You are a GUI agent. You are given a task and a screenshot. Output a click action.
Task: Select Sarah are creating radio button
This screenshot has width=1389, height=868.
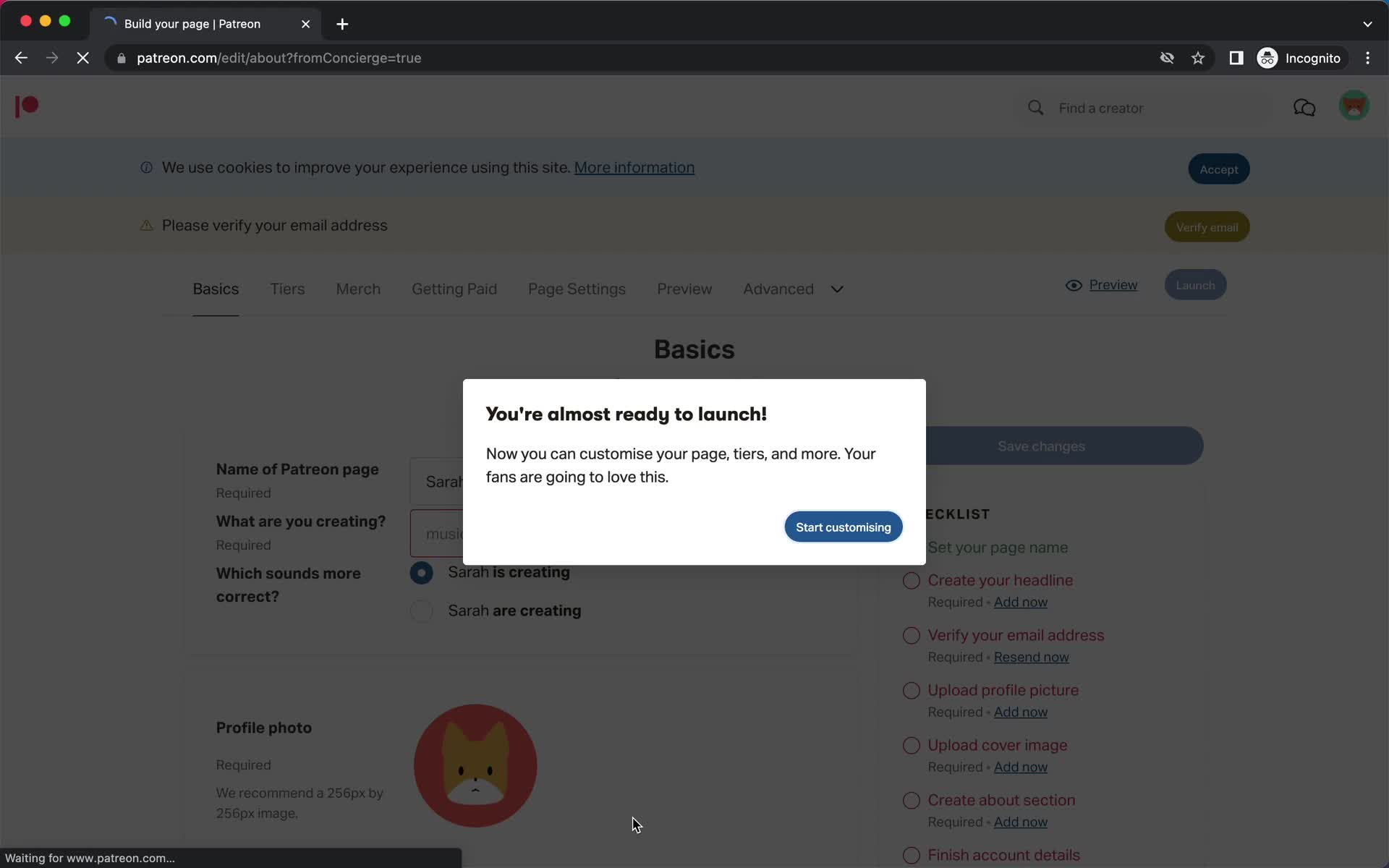coord(420,610)
